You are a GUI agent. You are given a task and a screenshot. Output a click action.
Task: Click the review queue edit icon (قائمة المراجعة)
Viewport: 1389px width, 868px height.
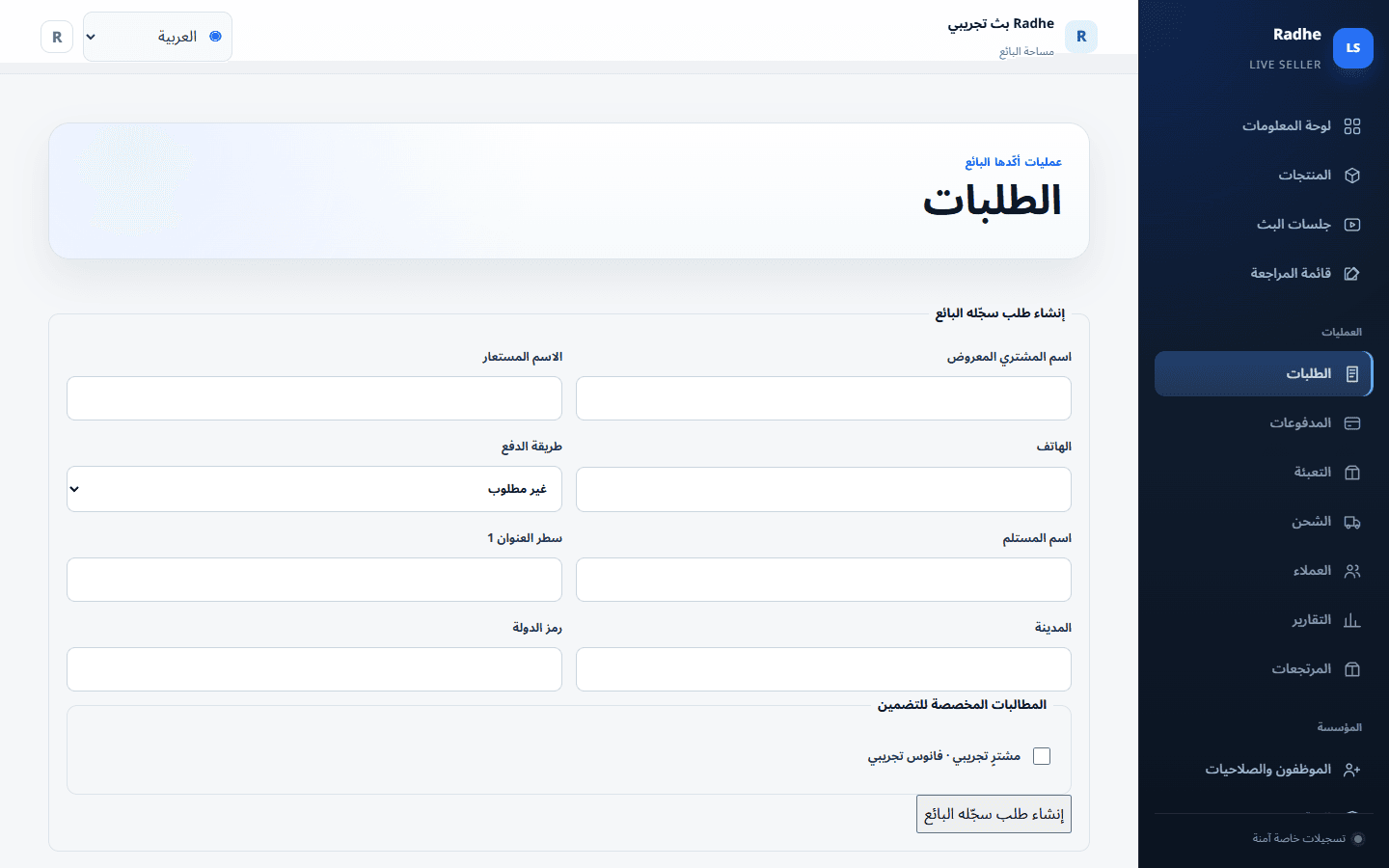[1352, 274]
